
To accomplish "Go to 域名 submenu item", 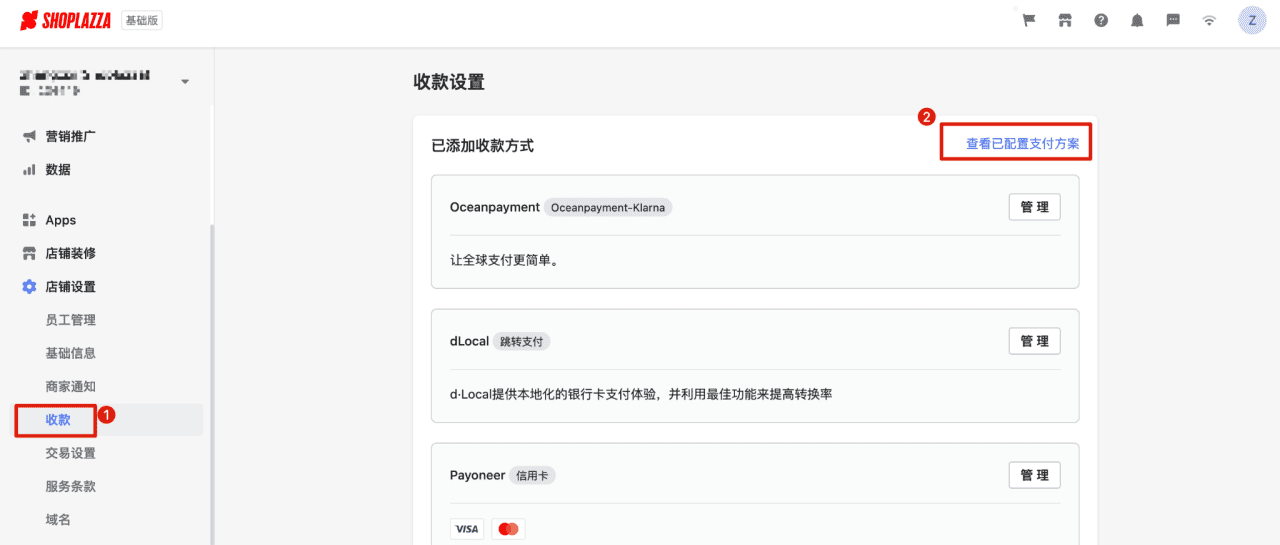I will [58, 520].
